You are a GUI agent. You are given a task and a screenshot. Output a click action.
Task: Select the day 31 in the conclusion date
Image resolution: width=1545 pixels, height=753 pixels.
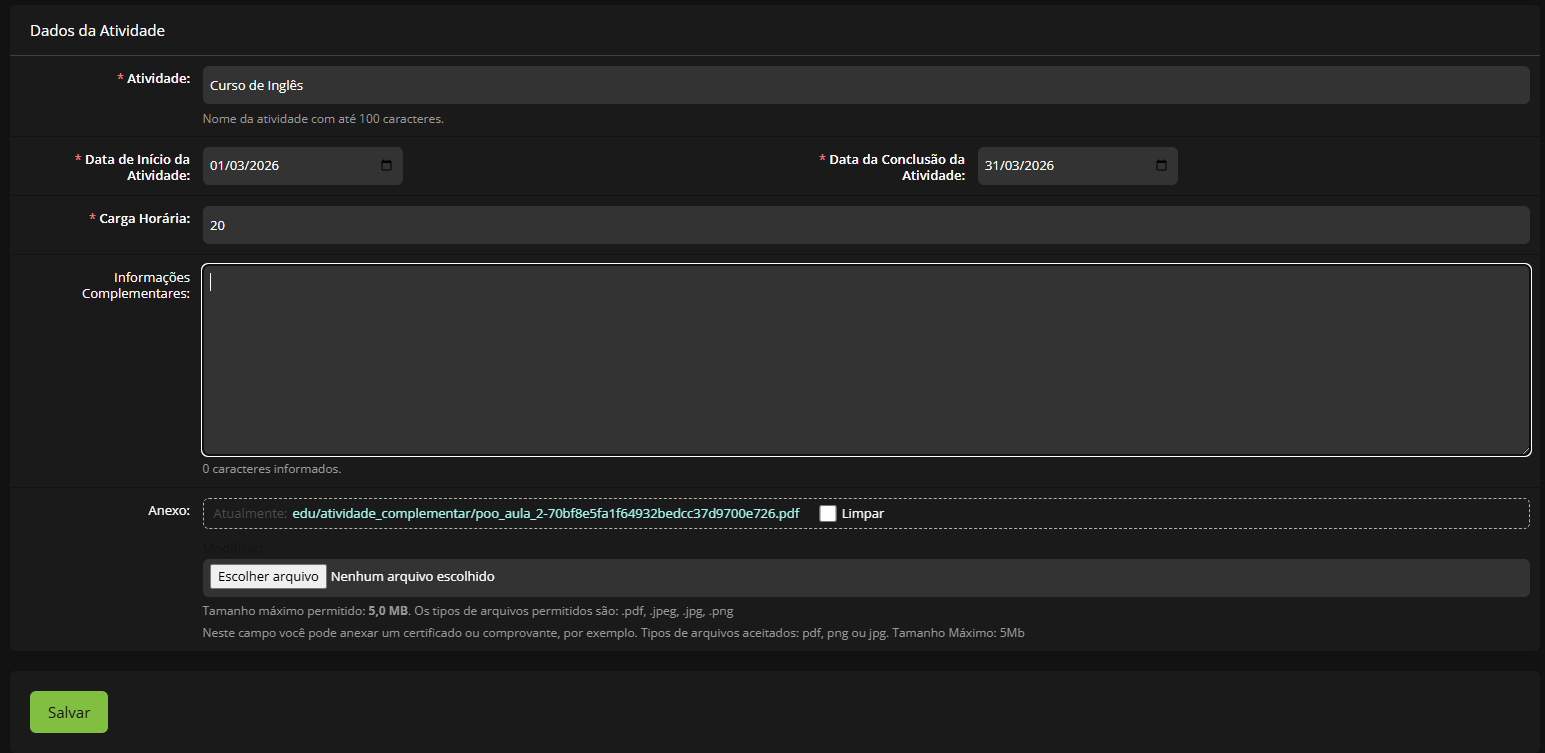pos(992,166)
